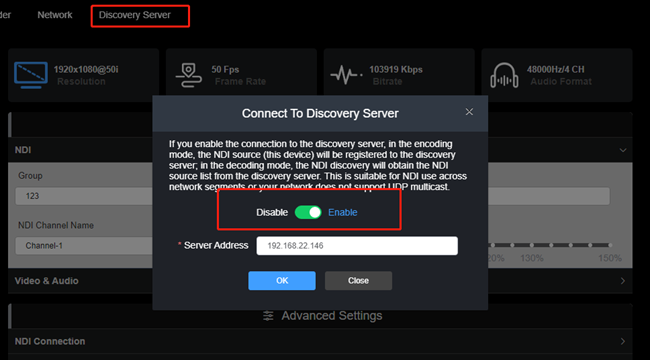
Task: Click the NDI Channel Name field Channel-1
Action: point(84,246)
